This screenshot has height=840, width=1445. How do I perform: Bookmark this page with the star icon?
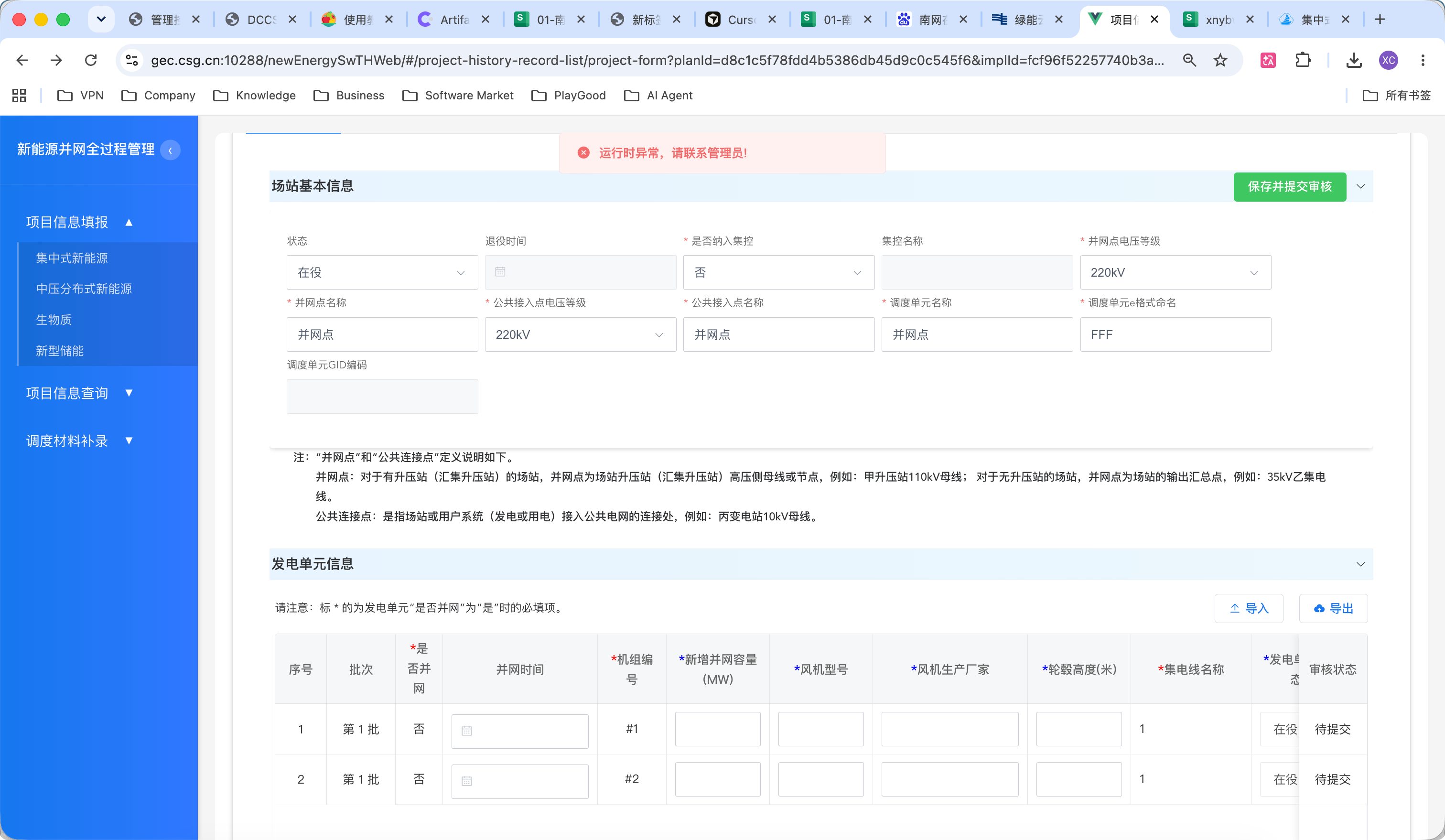pos(1220,60)
